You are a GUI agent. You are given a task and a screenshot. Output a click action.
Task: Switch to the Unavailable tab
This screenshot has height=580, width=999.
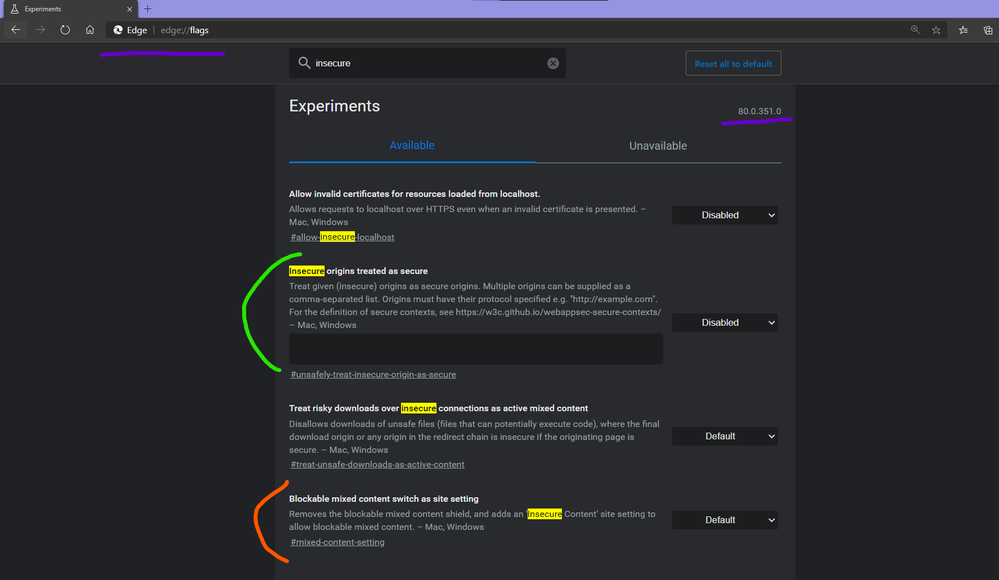click(658, 146)
